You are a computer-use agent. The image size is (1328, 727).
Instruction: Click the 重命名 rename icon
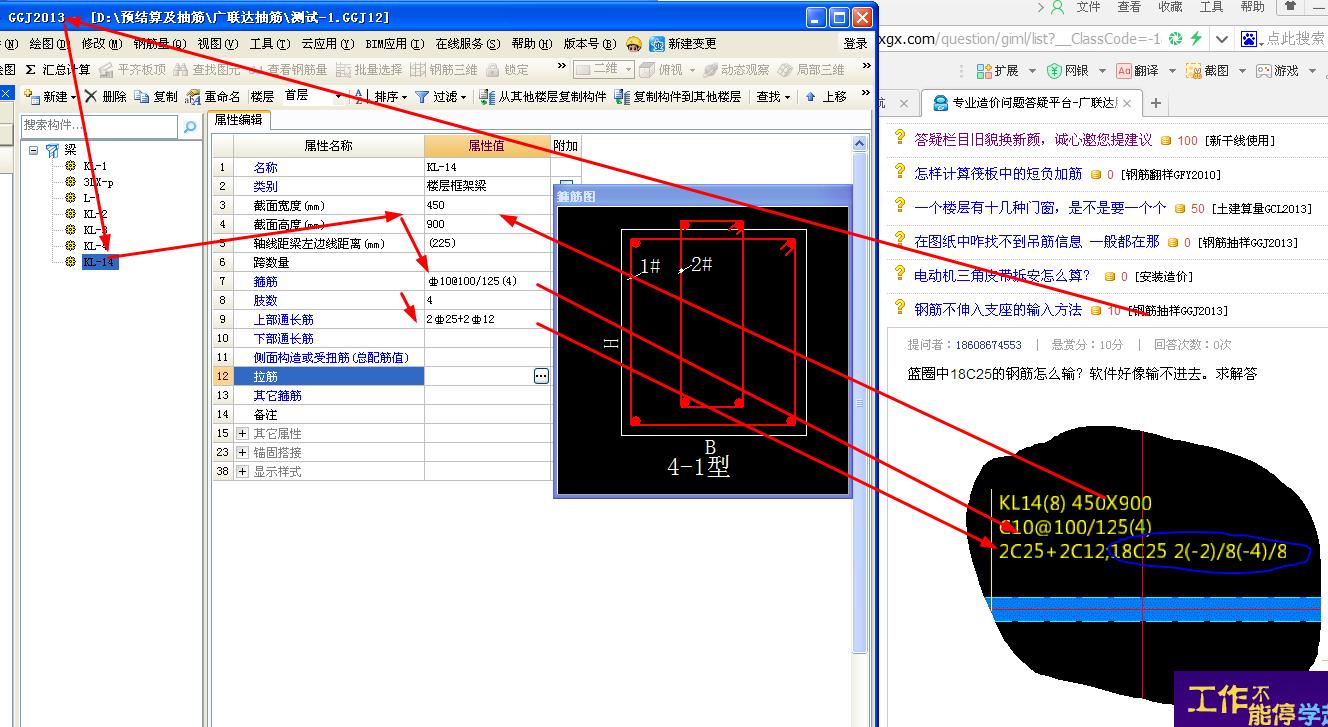tap(193, 97)
